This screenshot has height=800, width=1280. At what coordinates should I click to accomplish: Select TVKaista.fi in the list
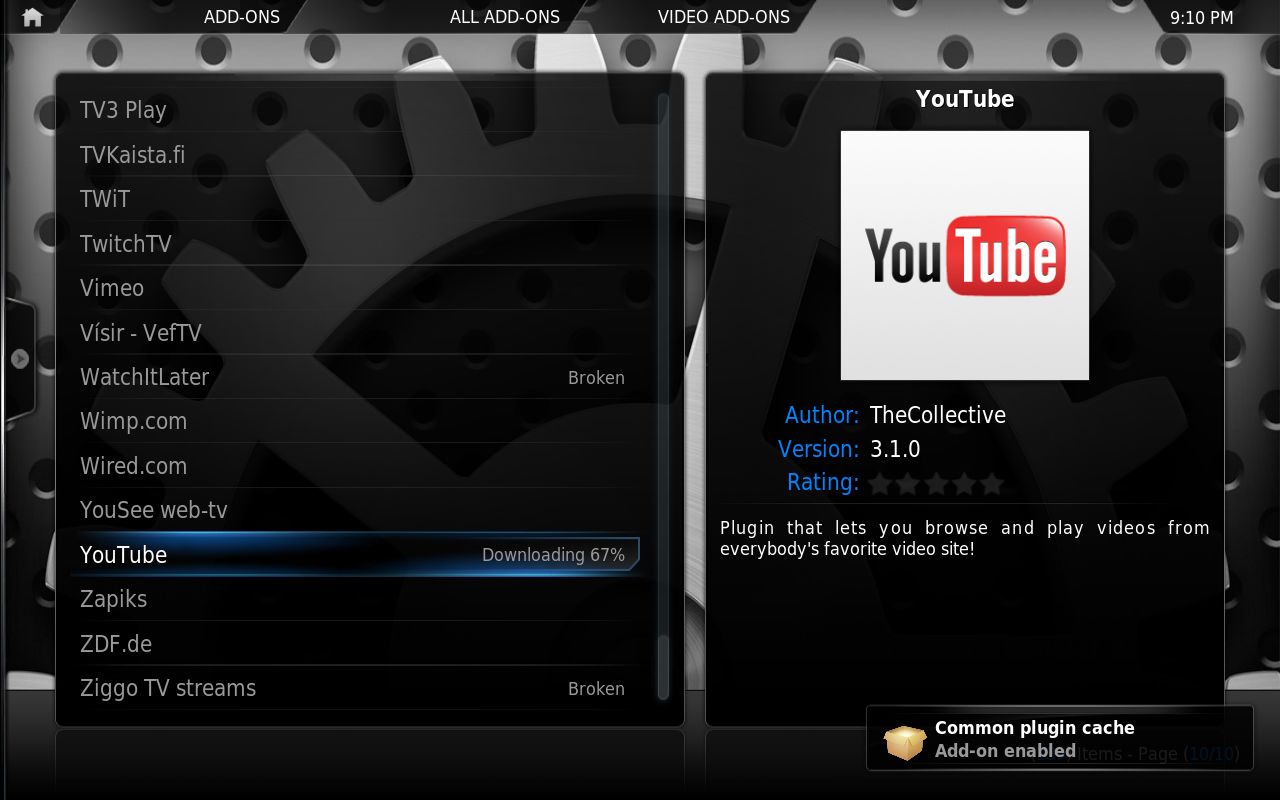point(355,155)
